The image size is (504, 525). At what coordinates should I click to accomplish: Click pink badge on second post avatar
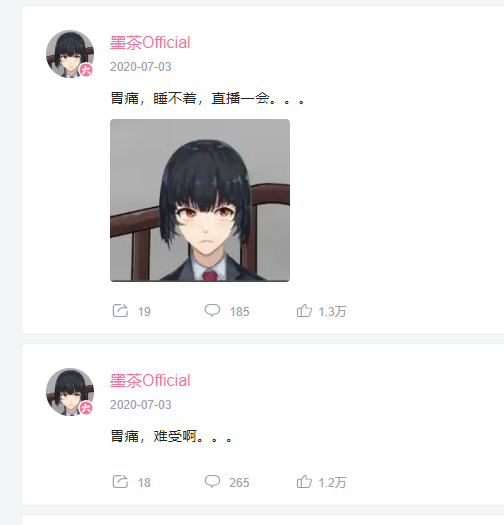[86, 408]
